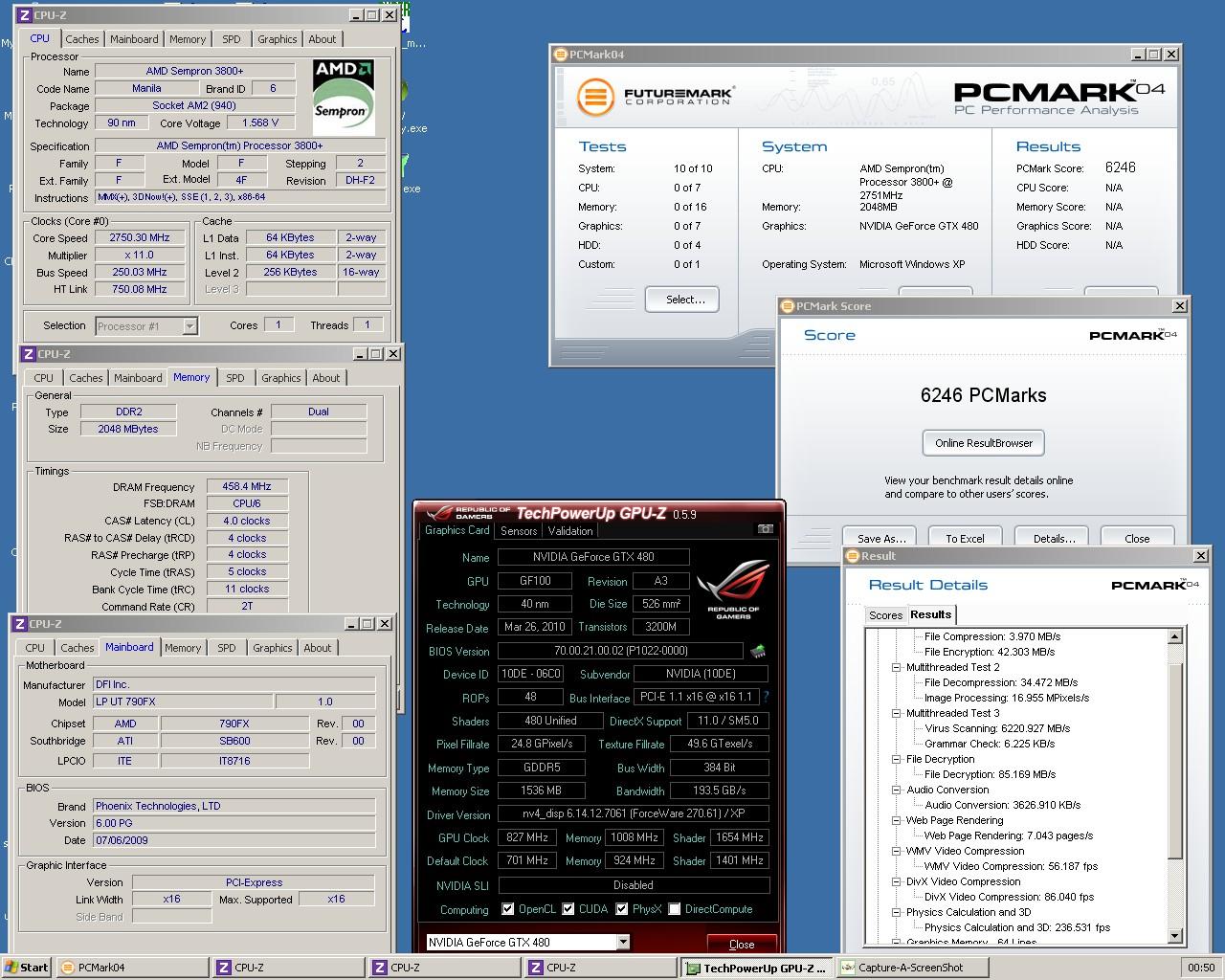
Task: Click the Z icon of the CPU-Z mainboard window
Action: click(18, 624)
